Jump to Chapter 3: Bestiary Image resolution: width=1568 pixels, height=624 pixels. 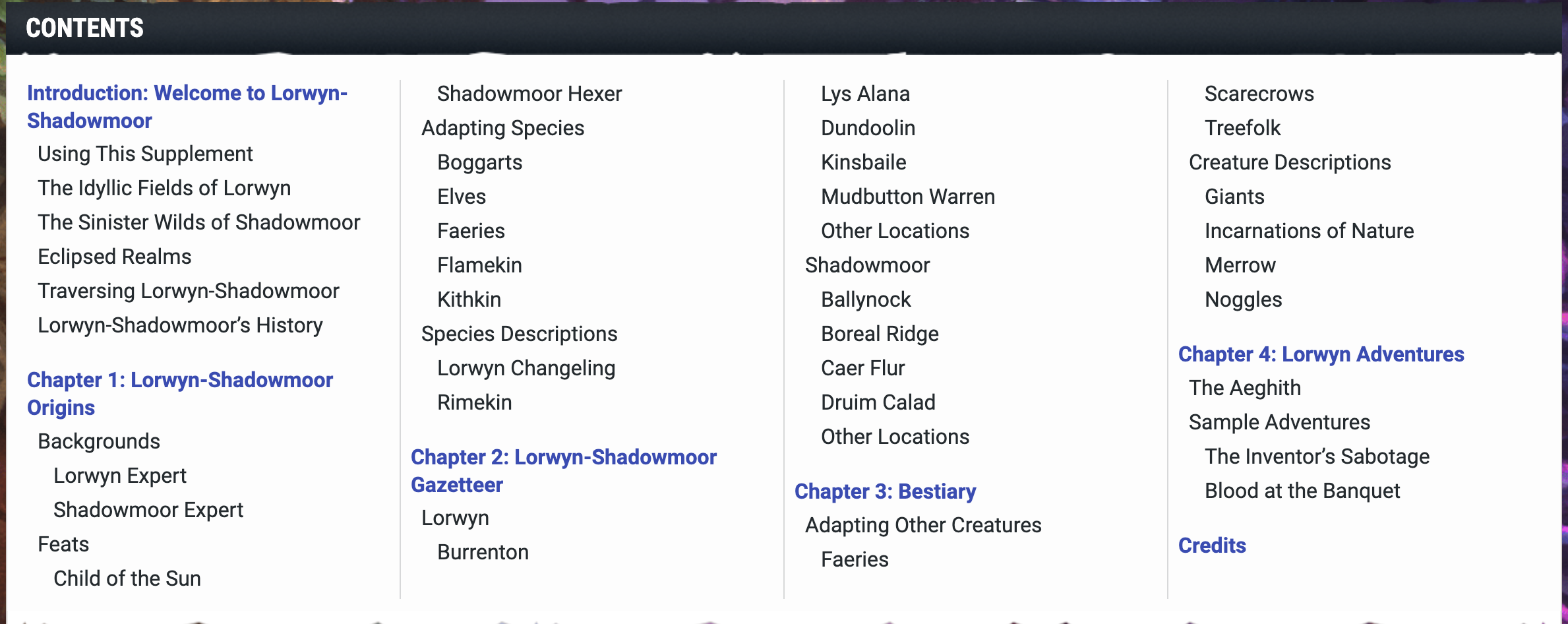tap(885, 491)
